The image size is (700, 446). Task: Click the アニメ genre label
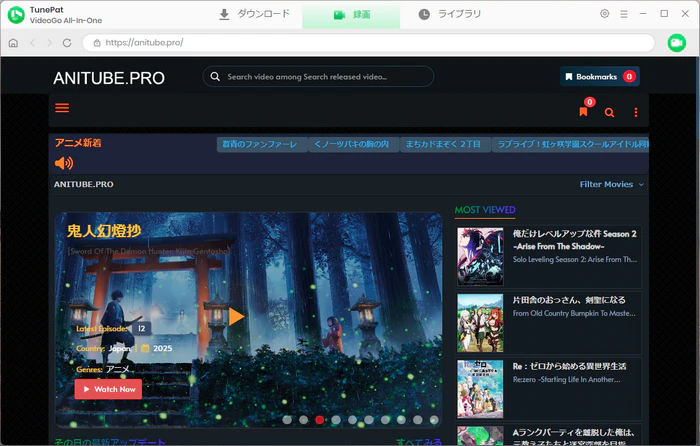[x=117, y=369]
